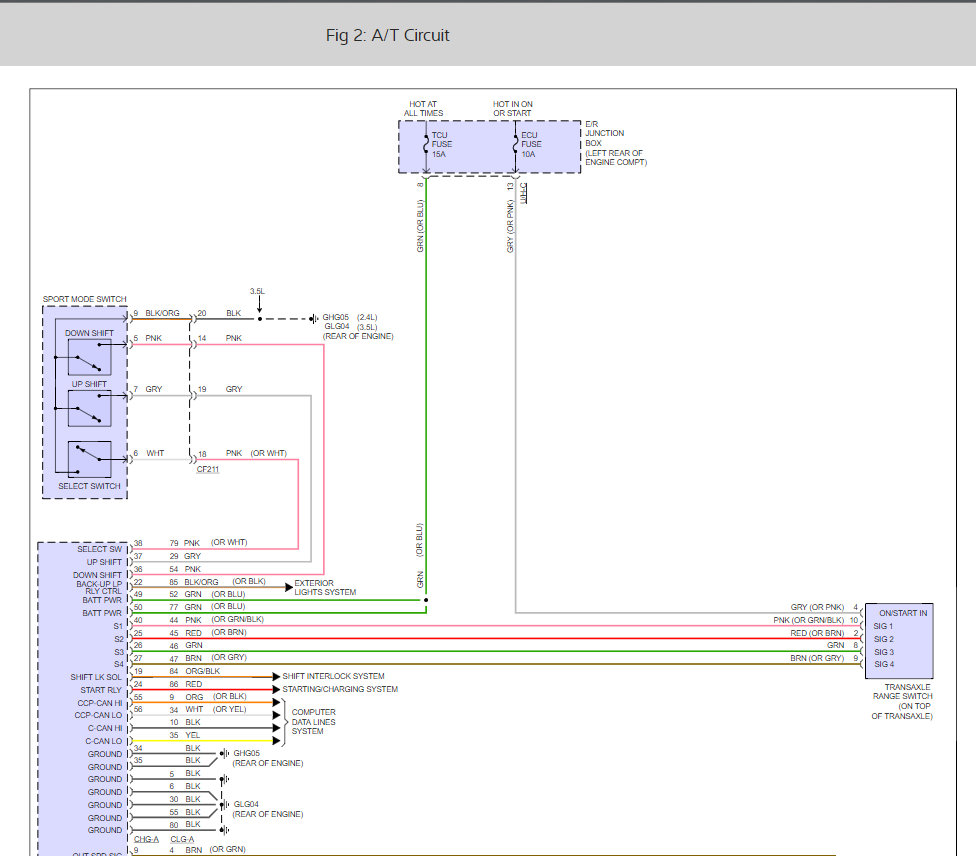976x862 pixels.
Task: Click the Fig 2: A/T Circuit heading
Action: click(388, 35)
